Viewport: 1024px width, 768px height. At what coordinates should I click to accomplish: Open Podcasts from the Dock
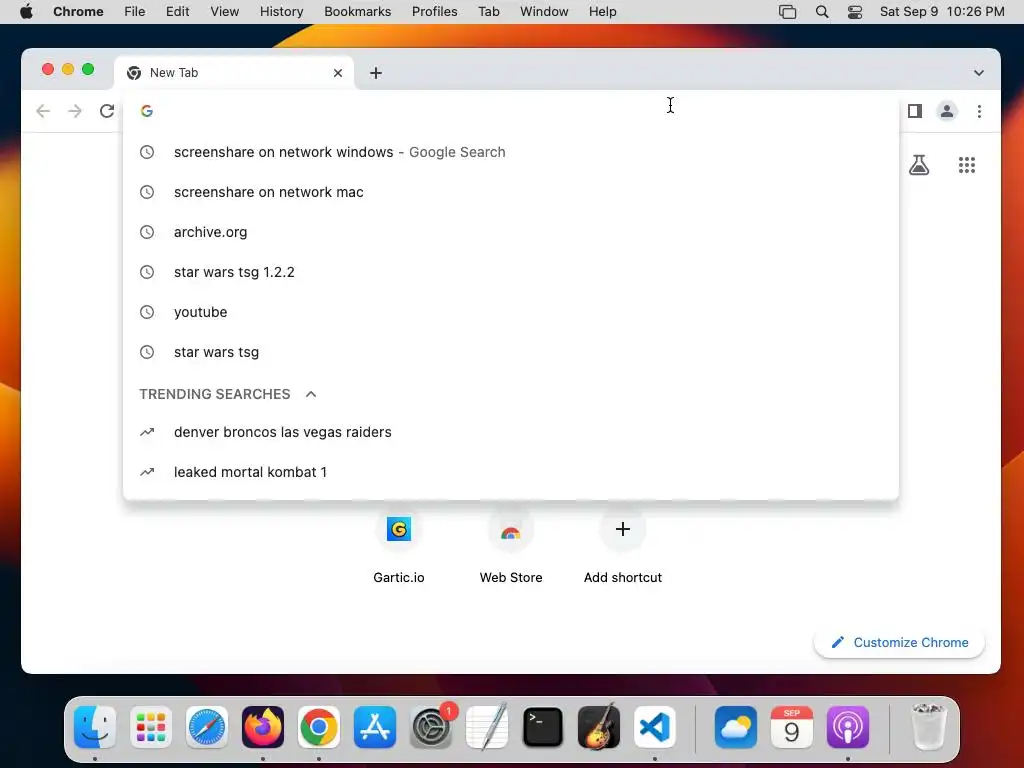coord(848,727)
